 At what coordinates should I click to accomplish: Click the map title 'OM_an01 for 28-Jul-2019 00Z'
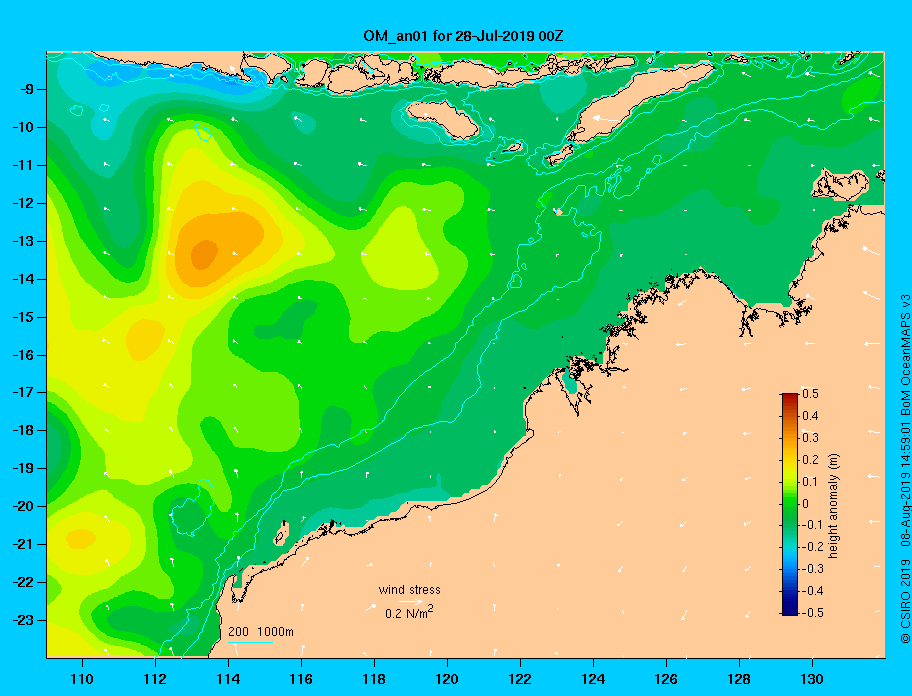[x=463, y=36]
